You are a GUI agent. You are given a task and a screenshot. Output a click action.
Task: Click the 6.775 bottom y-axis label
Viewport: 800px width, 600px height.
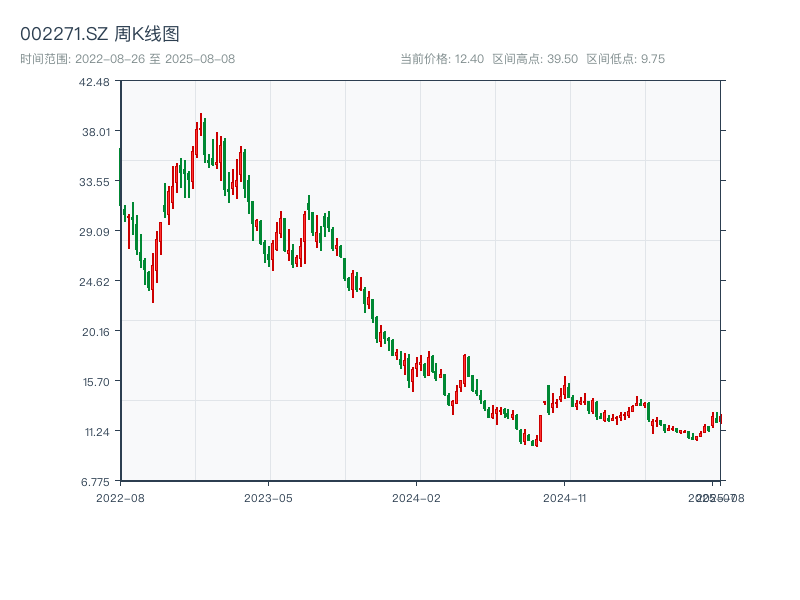pyautogui.click(x=94, y=482)
